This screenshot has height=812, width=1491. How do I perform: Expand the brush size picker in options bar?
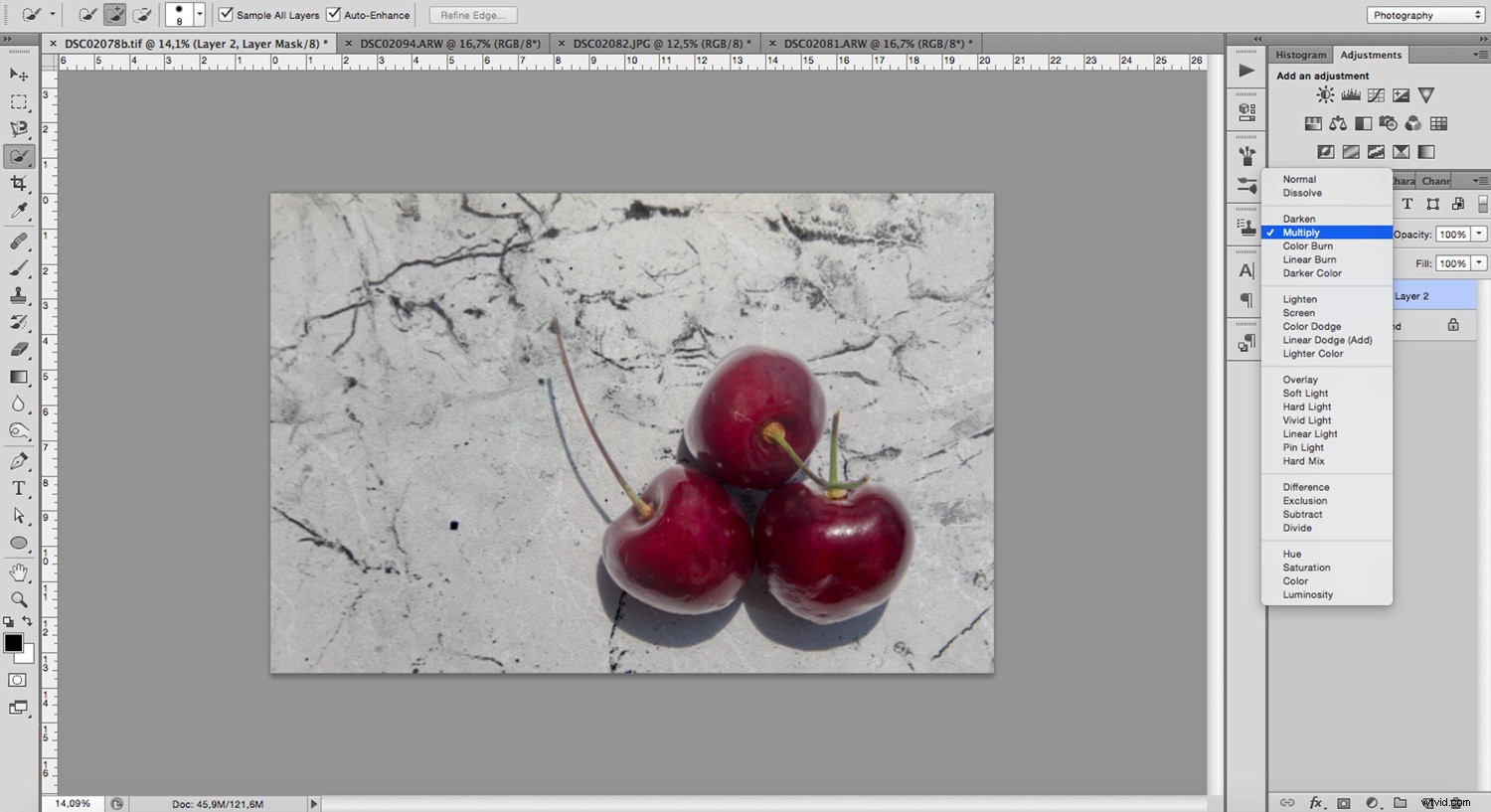(x=200, y=15)
